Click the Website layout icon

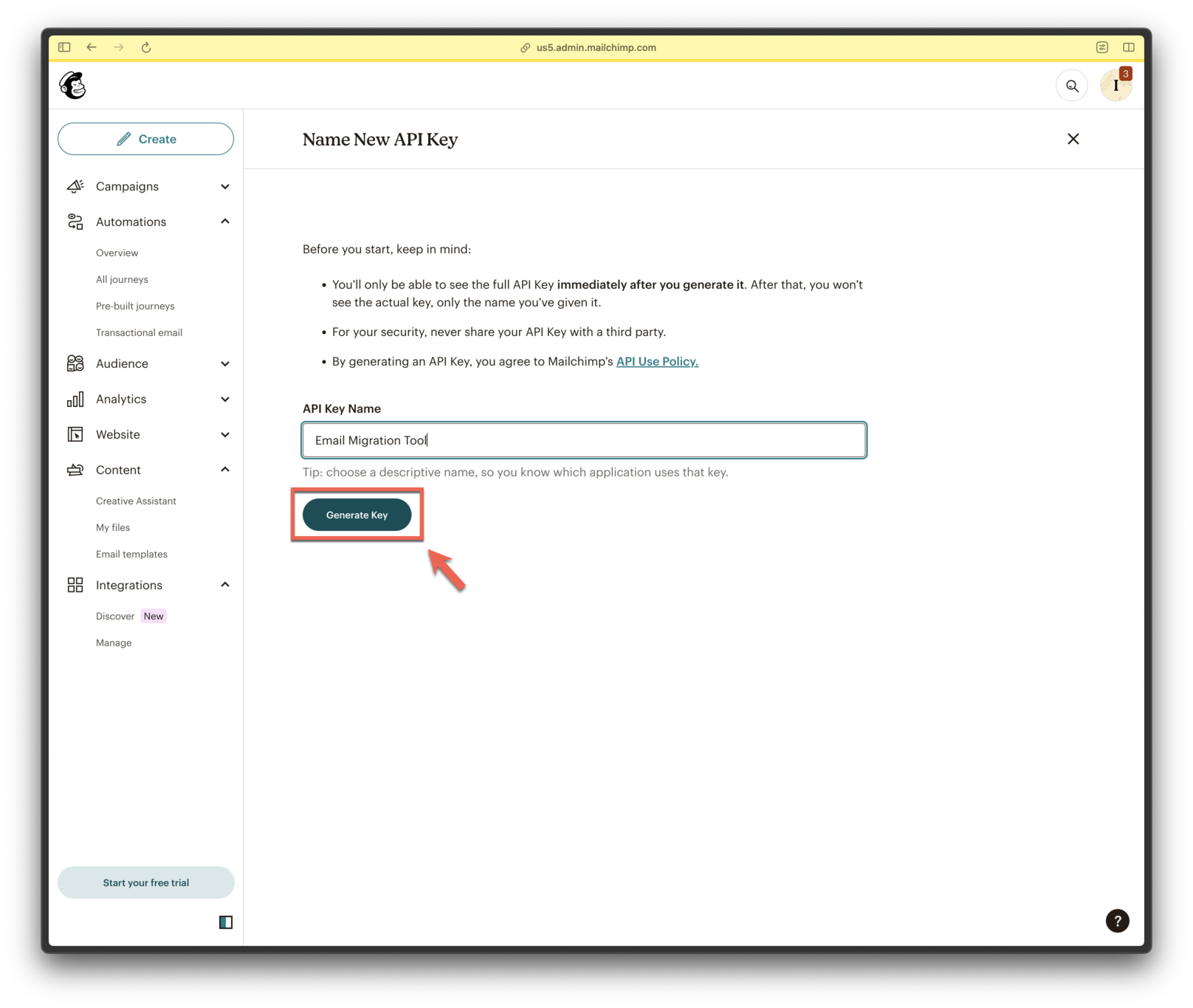click(x=75, y=434)
